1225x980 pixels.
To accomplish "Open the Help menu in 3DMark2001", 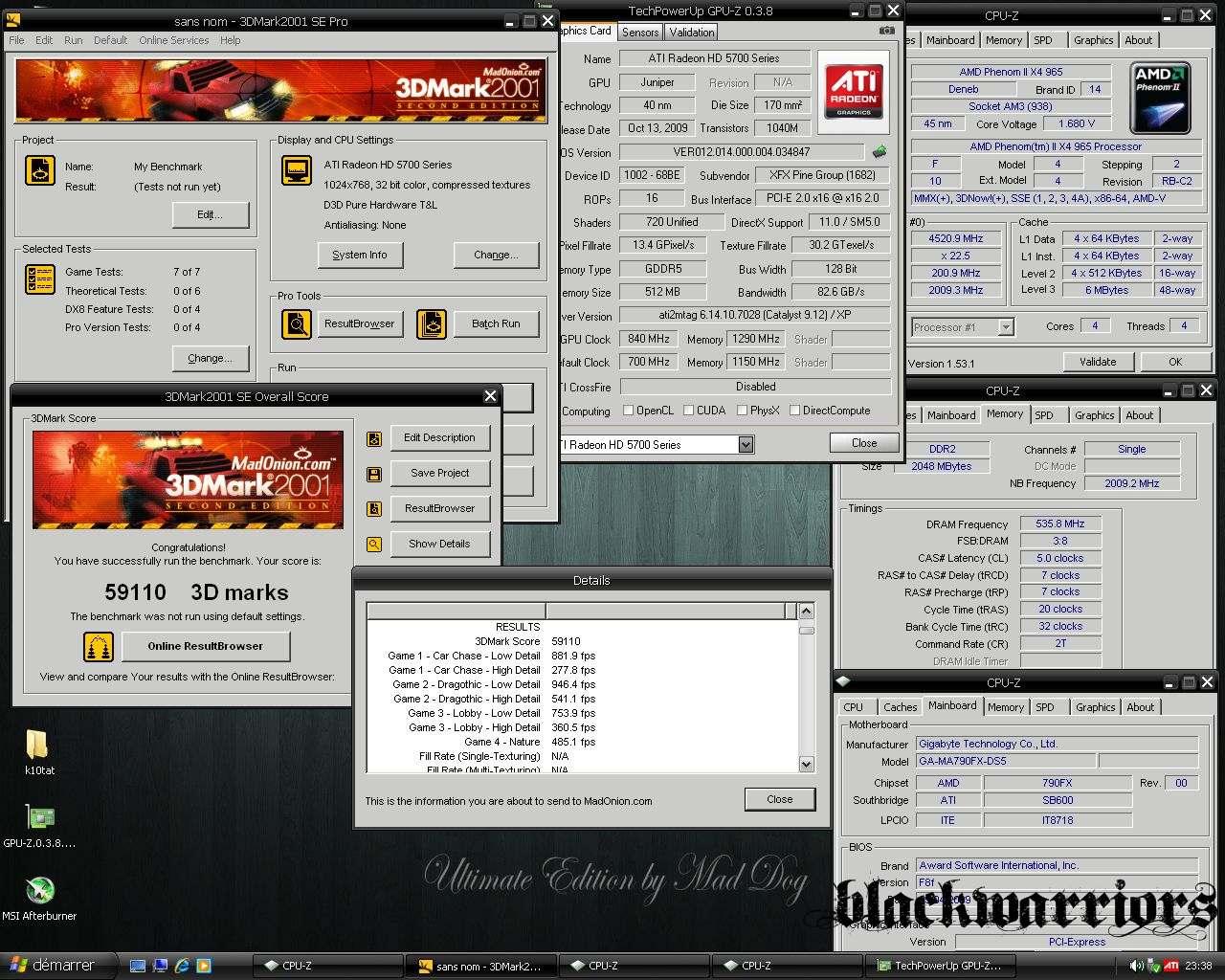I will [230, 40].
